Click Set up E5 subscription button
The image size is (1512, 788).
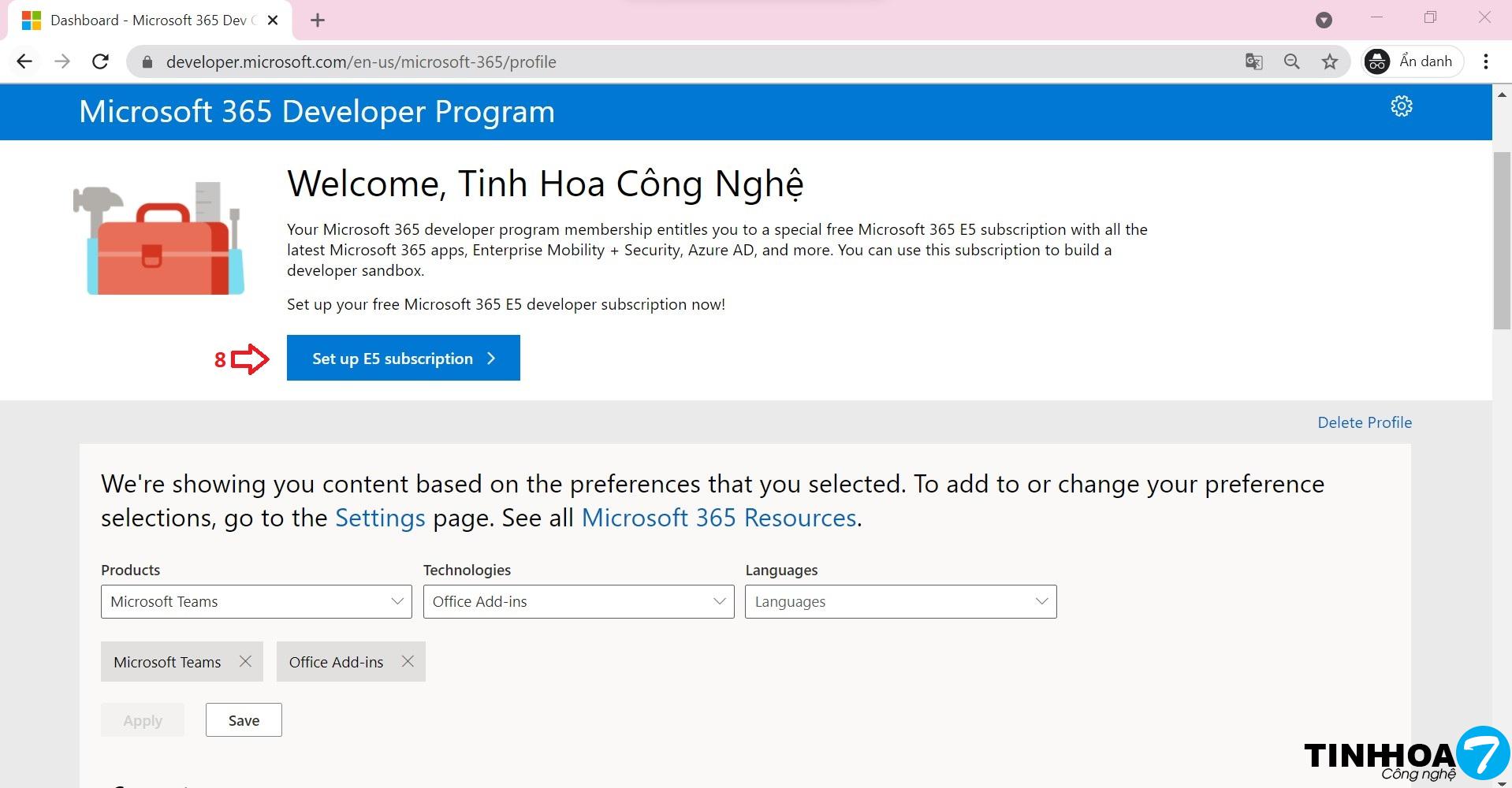pos(403,358)
